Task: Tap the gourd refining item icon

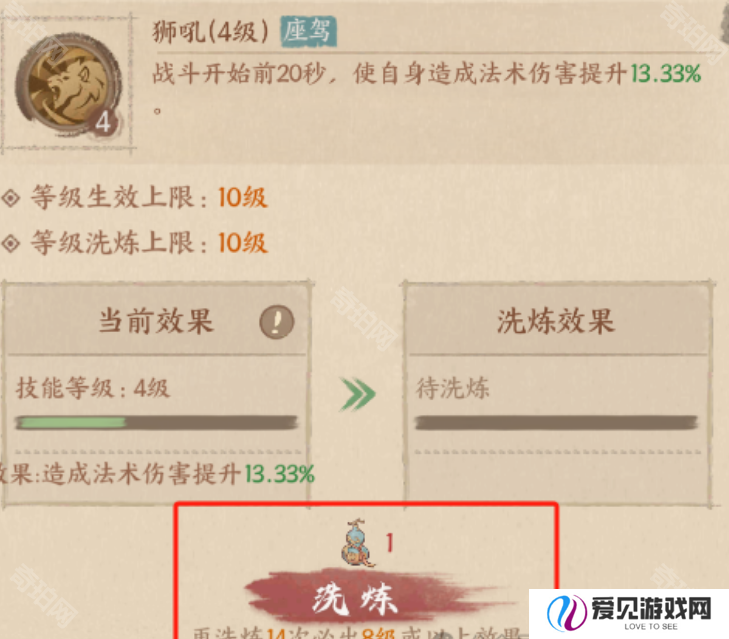Action: (x=357, y=544)
